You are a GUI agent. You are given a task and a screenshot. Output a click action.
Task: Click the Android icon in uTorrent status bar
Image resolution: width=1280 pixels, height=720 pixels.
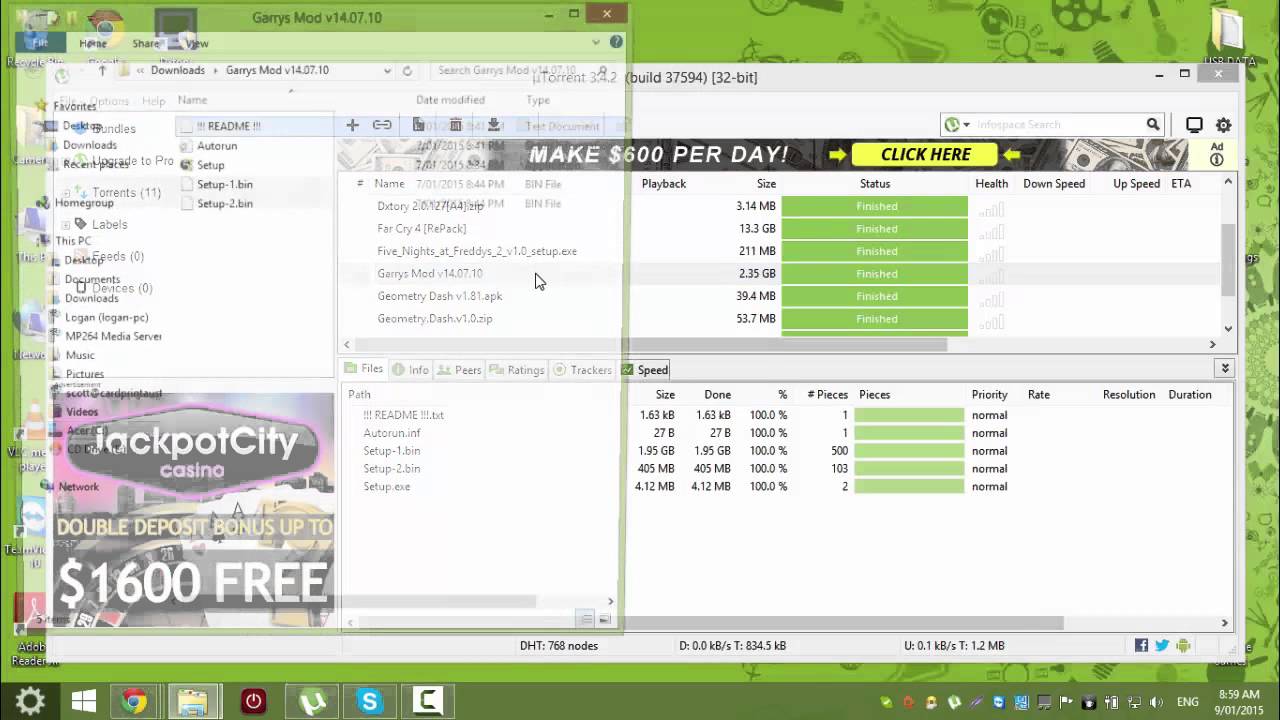(1183, 646)
